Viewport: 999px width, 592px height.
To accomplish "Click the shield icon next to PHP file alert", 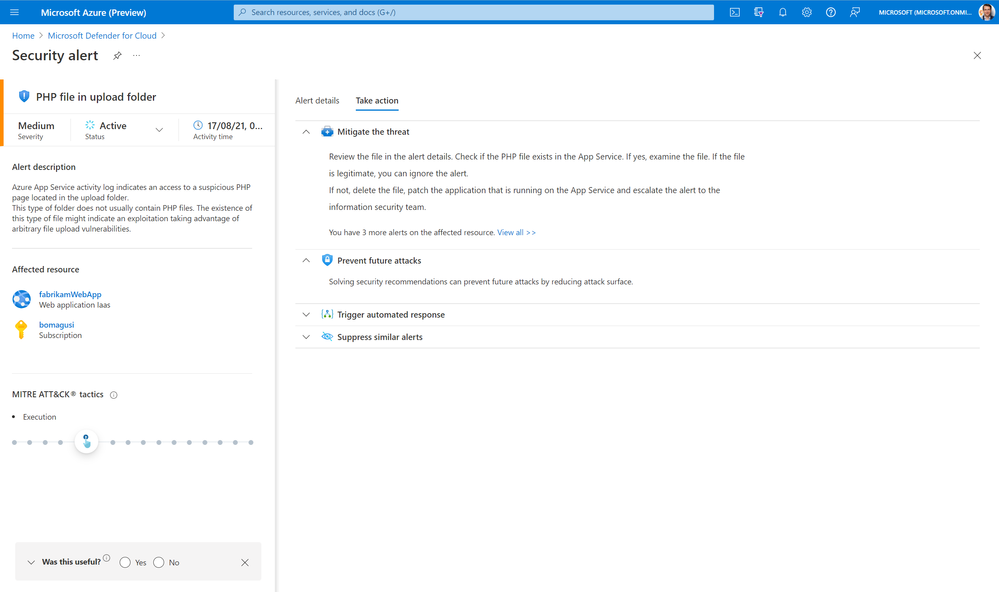I will click(x=24, y=96).
